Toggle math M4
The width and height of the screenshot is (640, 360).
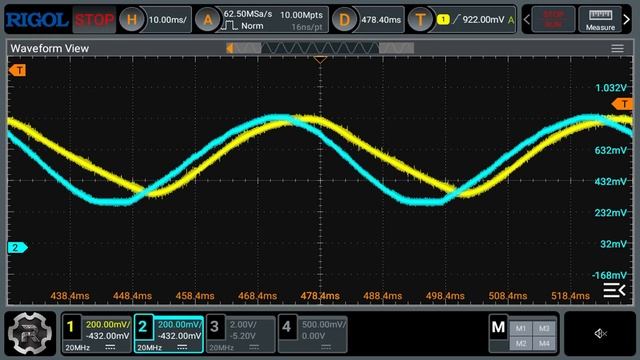(x=544, y=343)
